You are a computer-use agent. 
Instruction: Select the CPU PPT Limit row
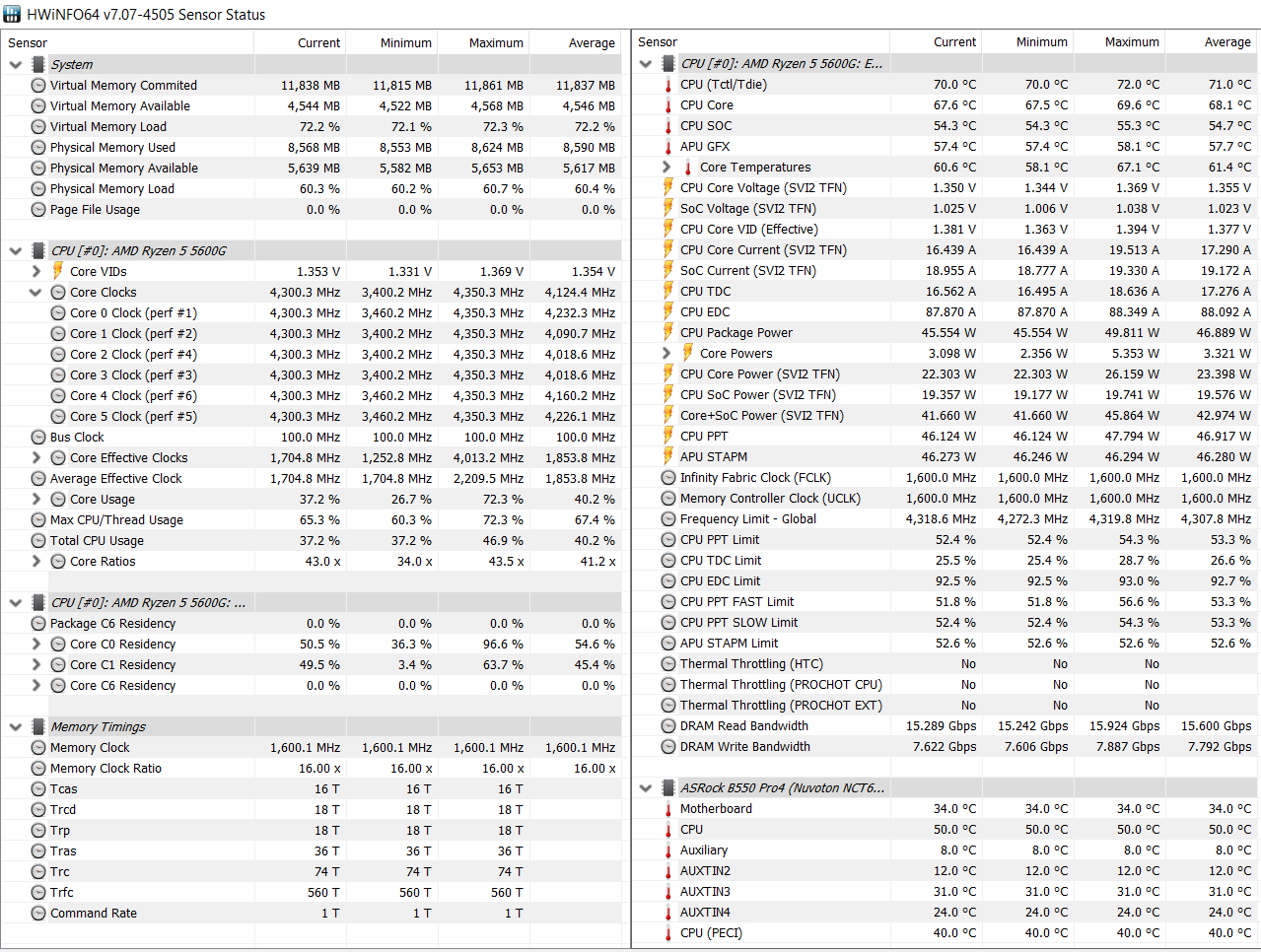[946, 539]
